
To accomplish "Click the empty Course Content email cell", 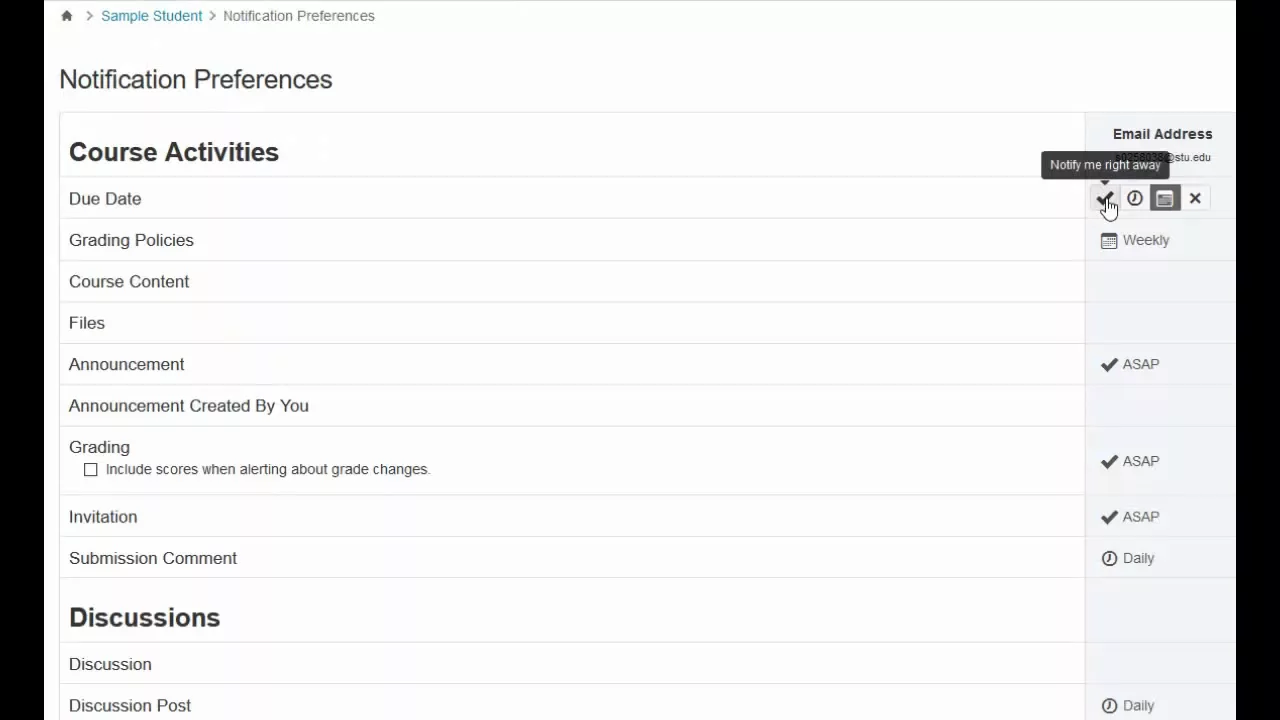I will (x=1160, y=281).
